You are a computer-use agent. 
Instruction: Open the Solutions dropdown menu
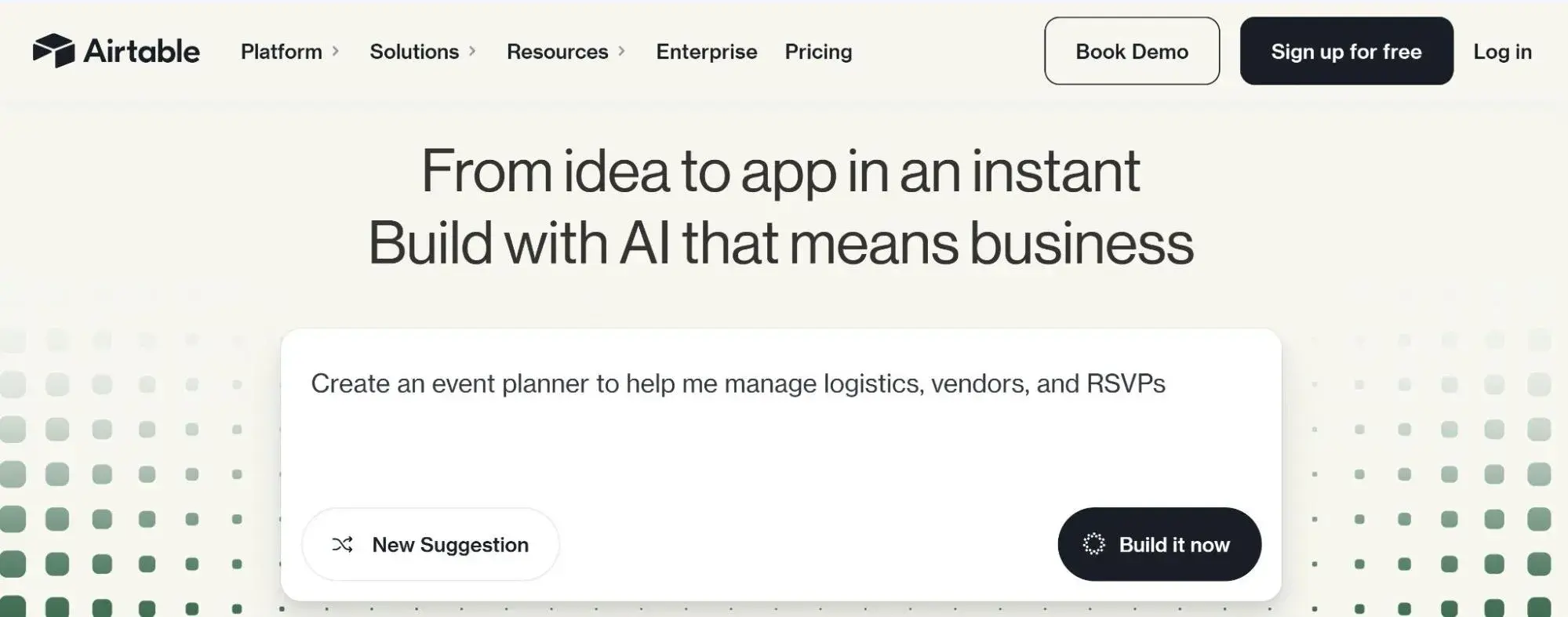(x=414, y=52)
